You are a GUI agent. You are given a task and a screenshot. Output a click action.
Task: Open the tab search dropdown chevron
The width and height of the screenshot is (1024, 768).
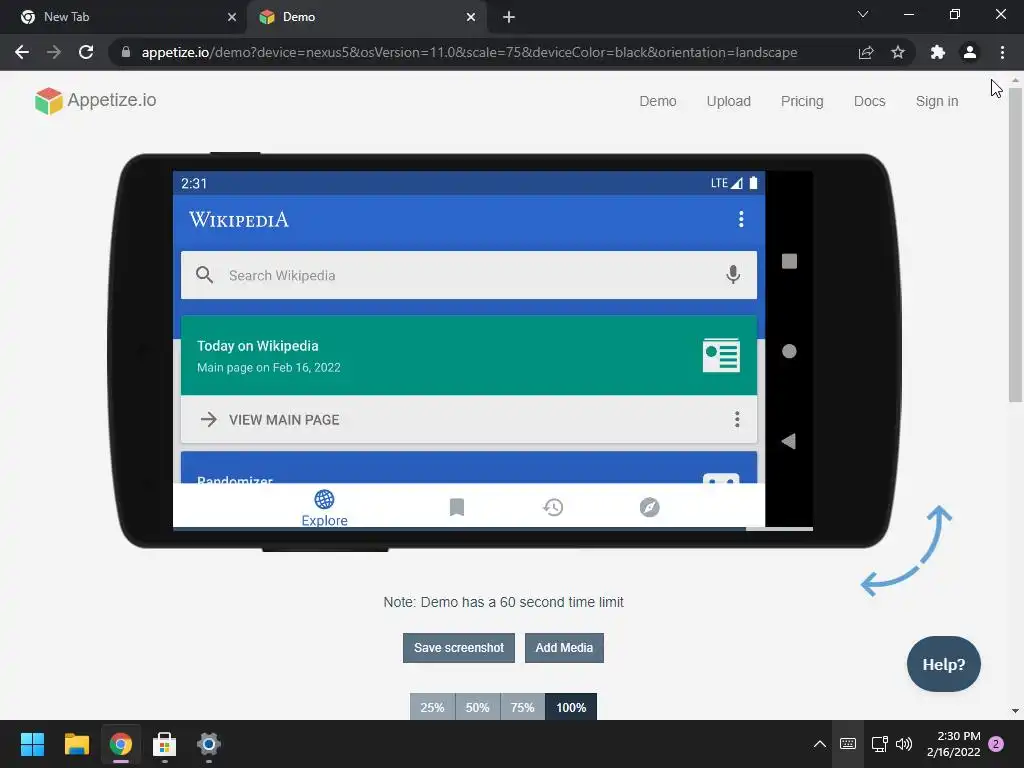(x=863, y=14)
